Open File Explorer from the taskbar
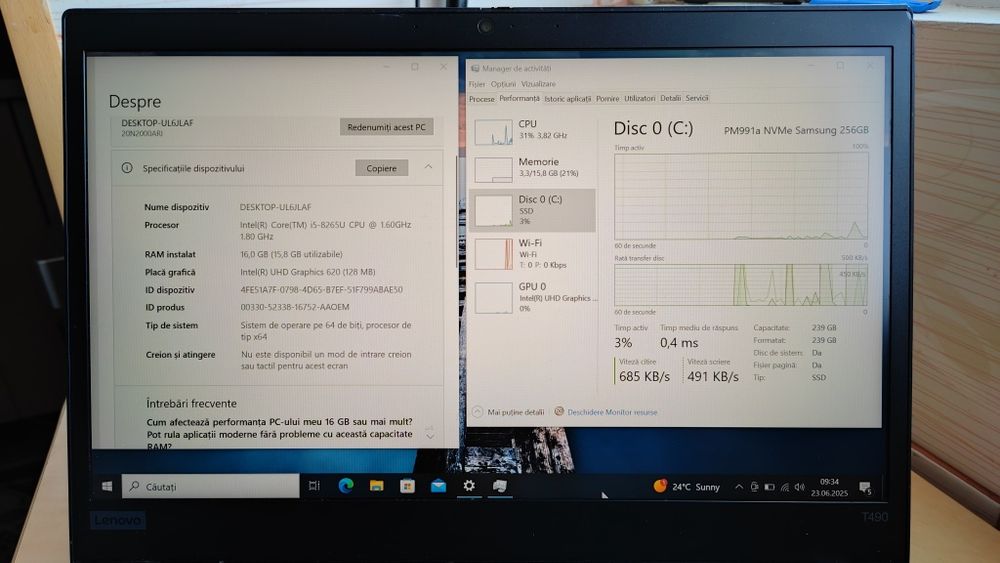1000x563 pixels. (376, 486)
